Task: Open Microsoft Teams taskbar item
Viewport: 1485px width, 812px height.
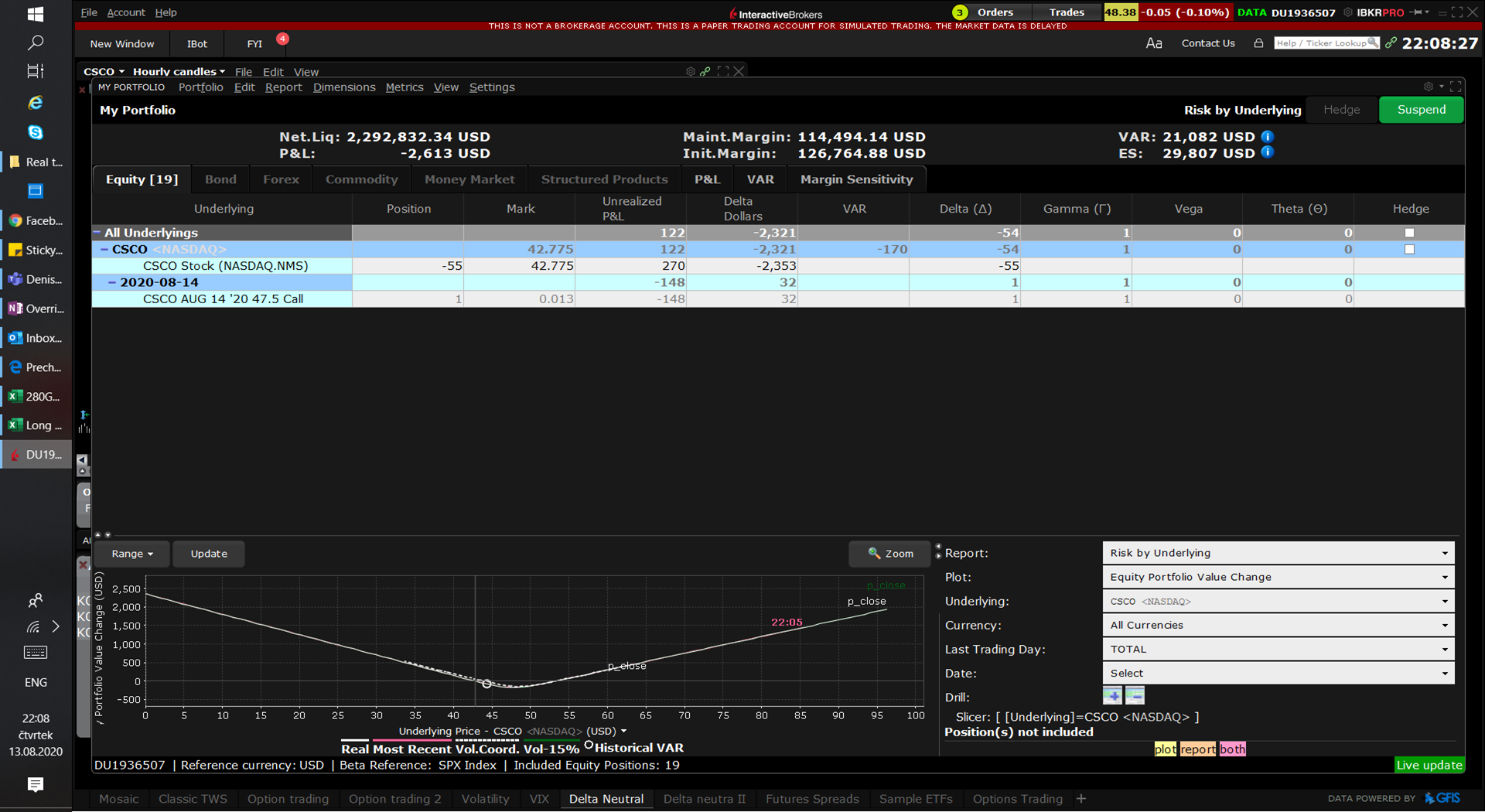Action: click(36, 279)
